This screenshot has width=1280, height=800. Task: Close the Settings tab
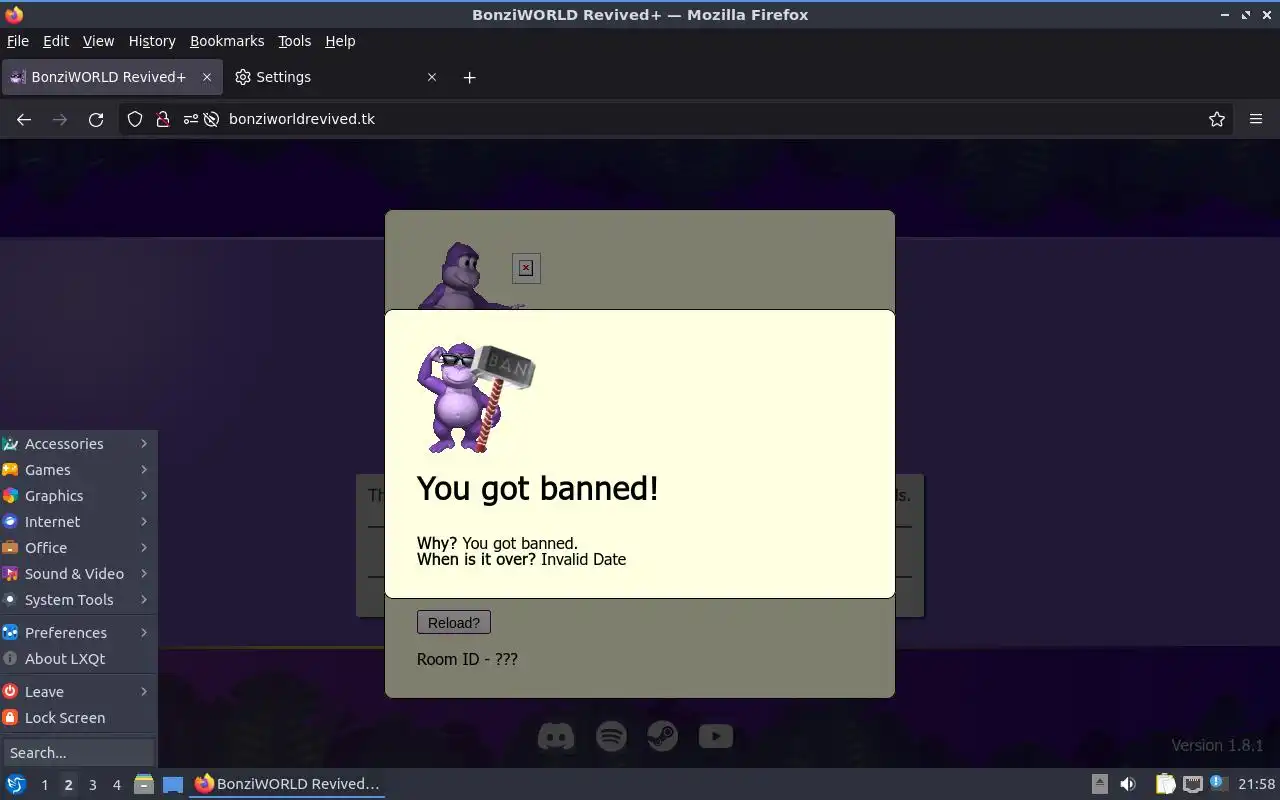432,77
